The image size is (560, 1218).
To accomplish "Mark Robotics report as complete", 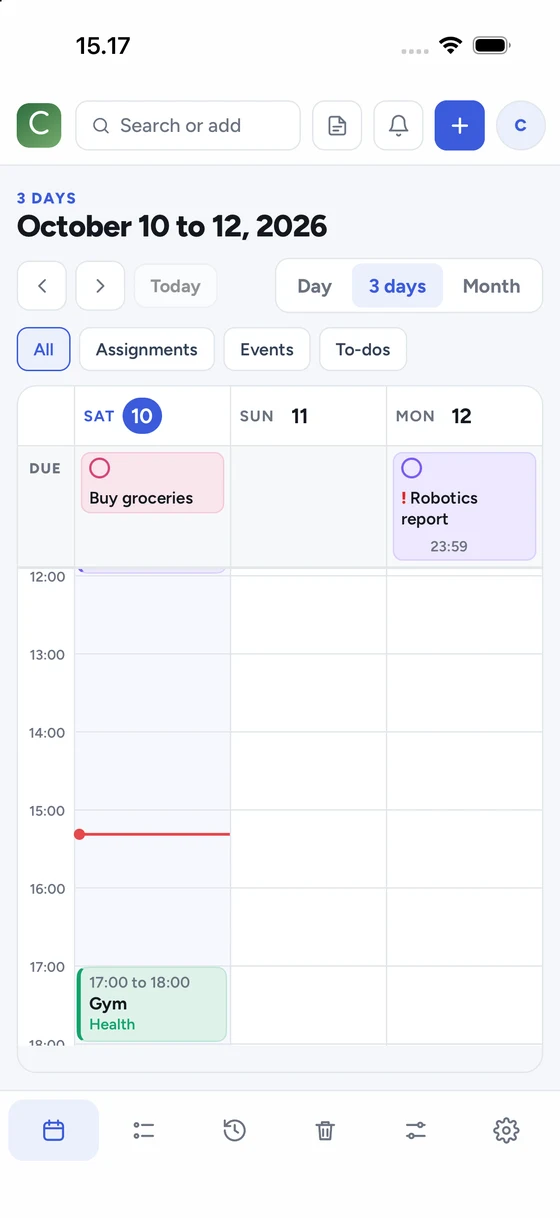I will tap(411, 468).
